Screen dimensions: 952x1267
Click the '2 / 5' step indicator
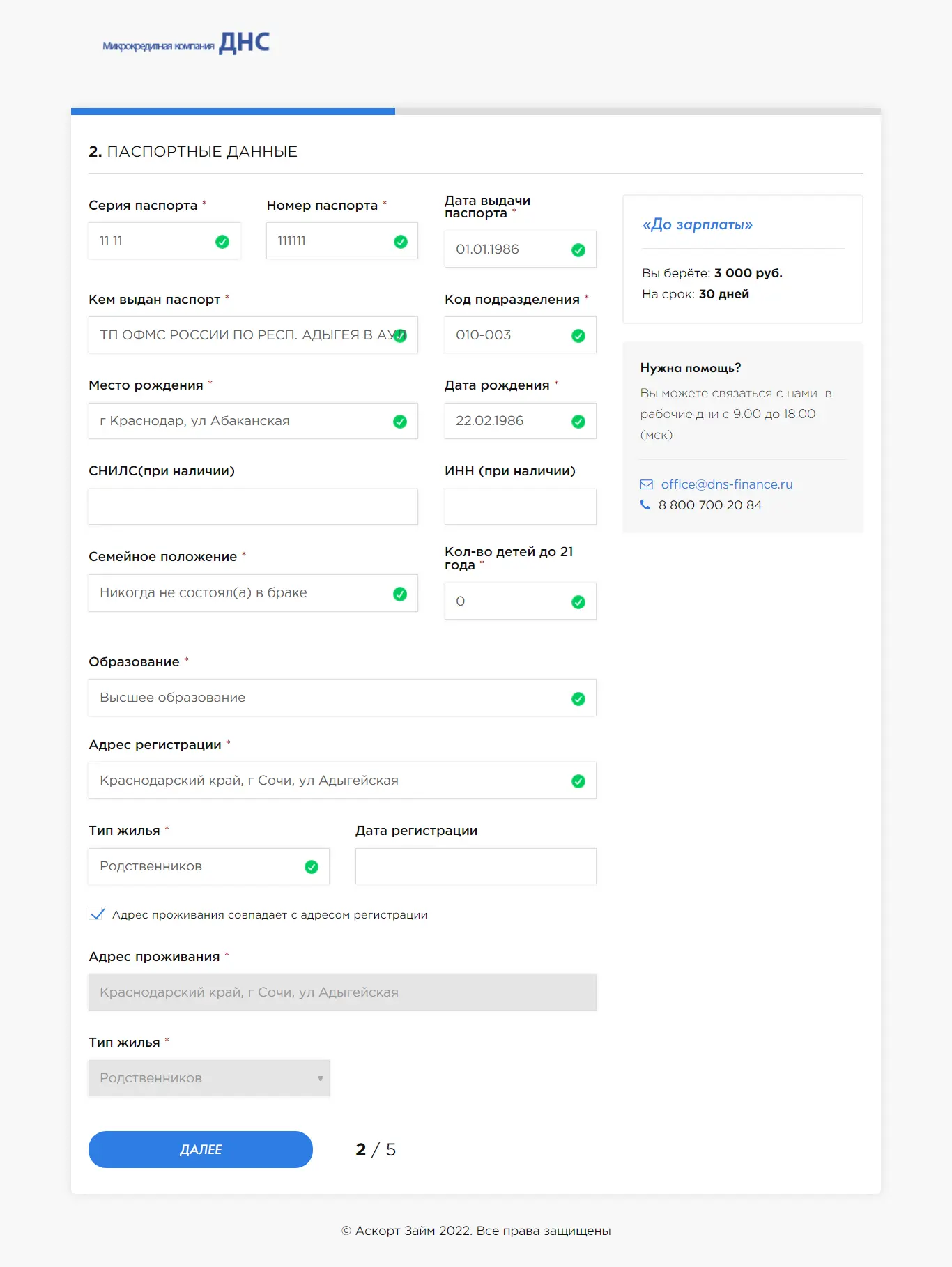[x=376, y=1149]
